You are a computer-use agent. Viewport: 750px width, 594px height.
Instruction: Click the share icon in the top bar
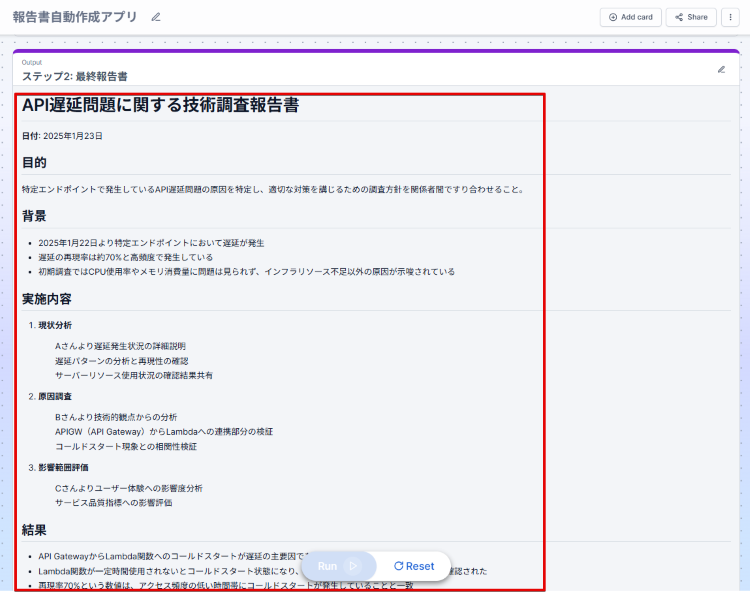(x=679, y=17)
